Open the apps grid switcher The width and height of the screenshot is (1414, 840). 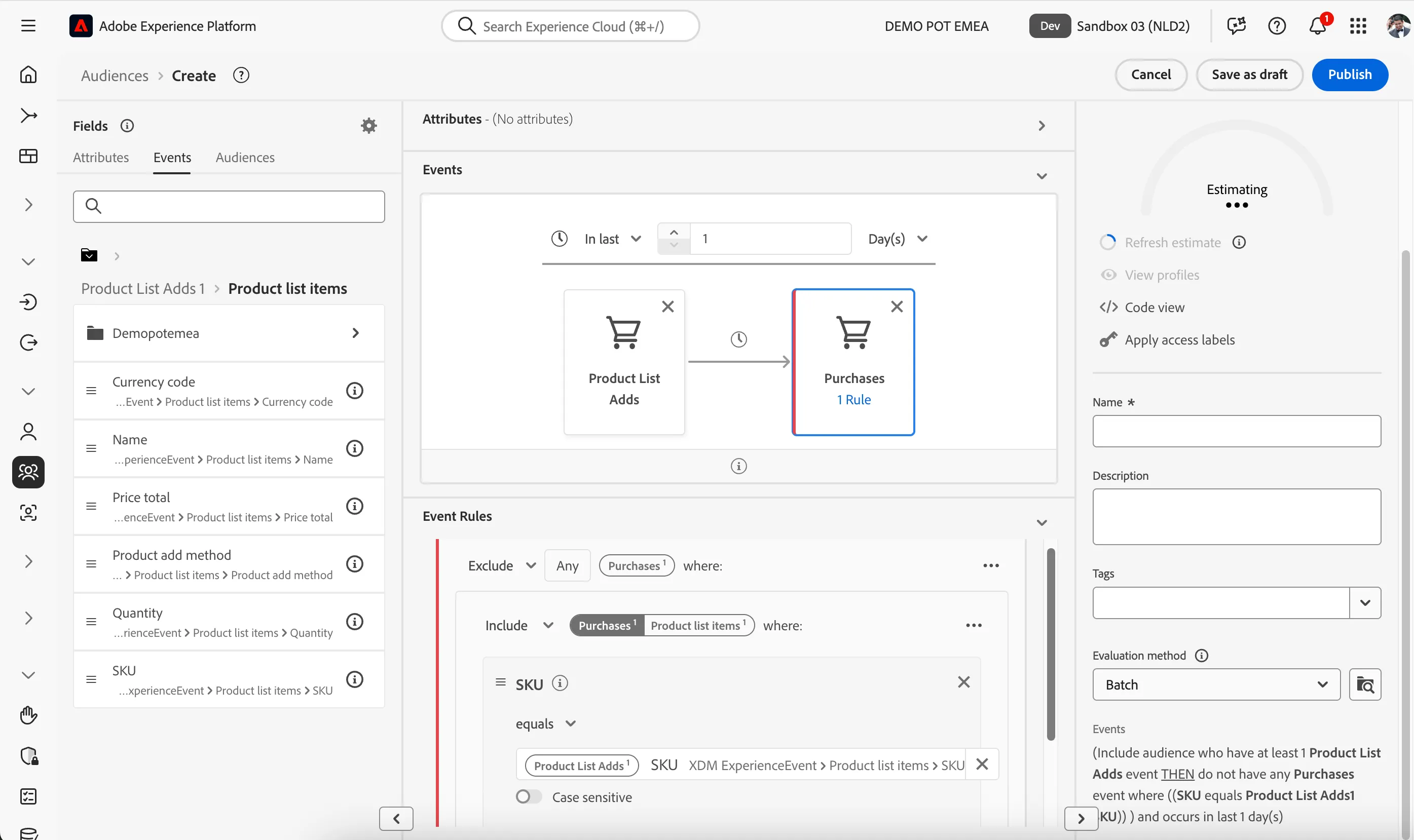1357,26
